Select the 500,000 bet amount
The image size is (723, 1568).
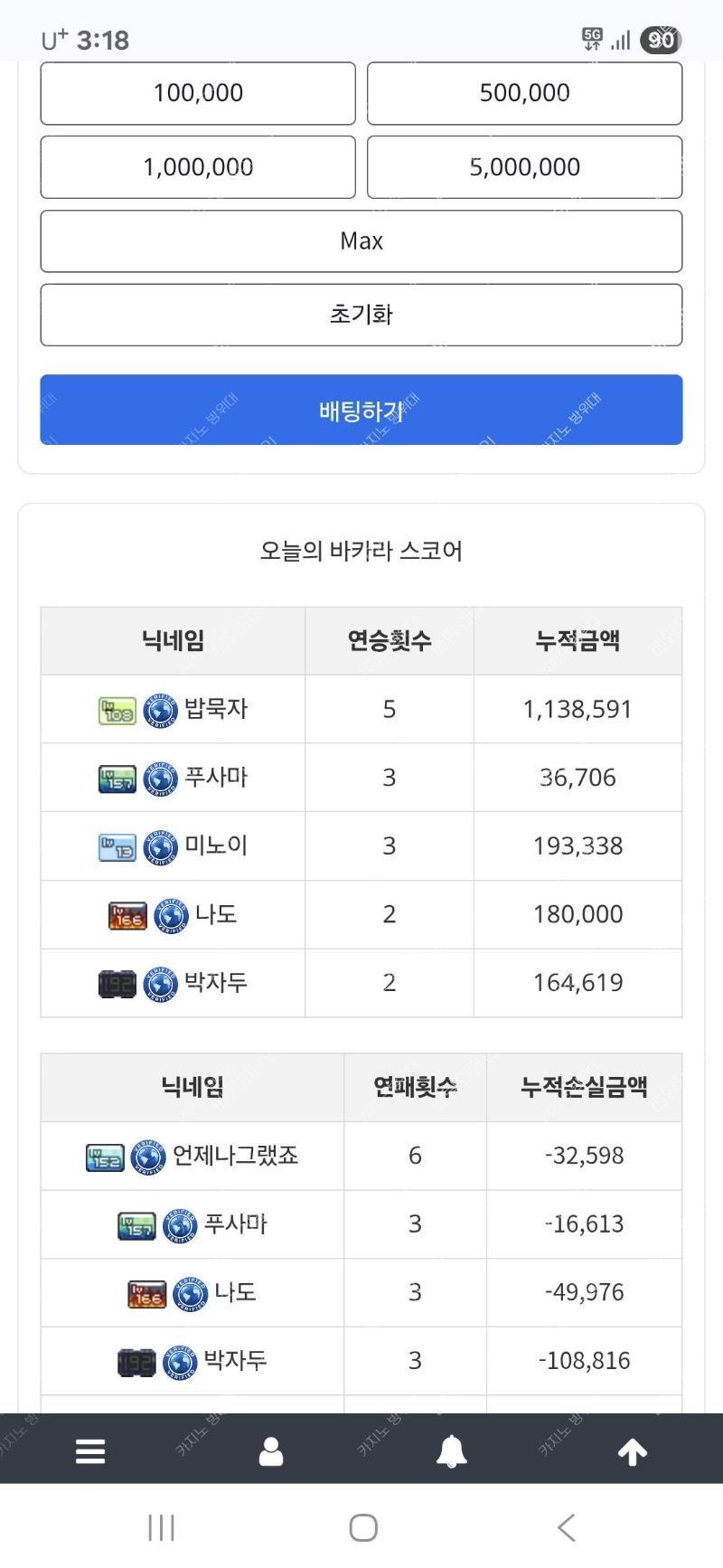click(524, 93)
